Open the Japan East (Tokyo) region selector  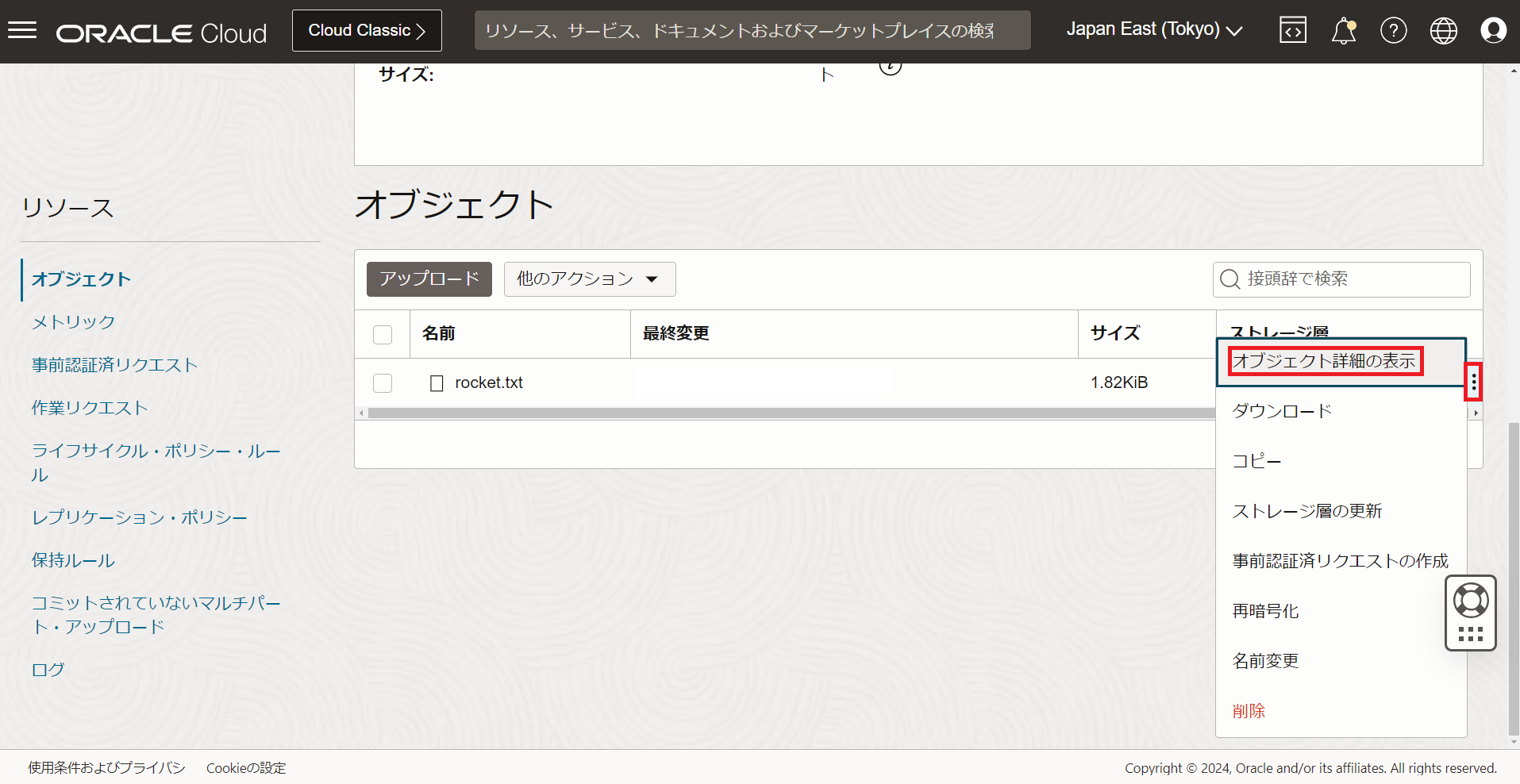1153,29
